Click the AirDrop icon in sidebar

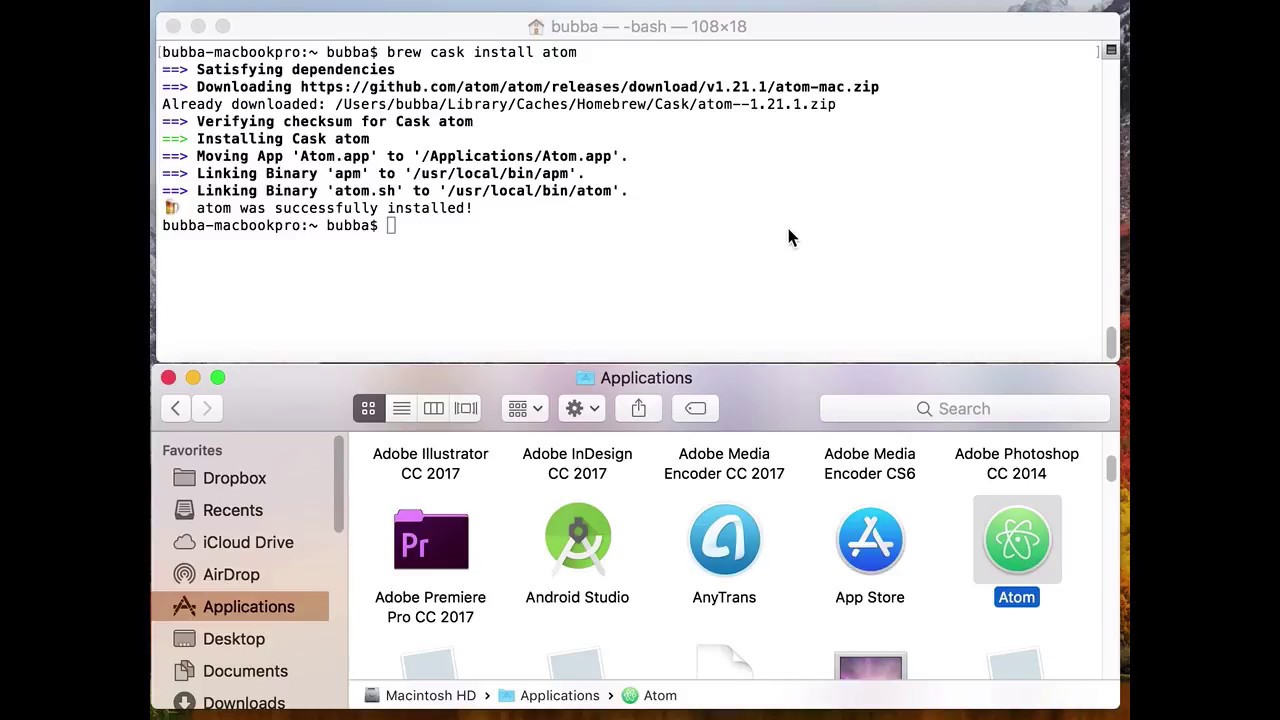pos(184,574)
